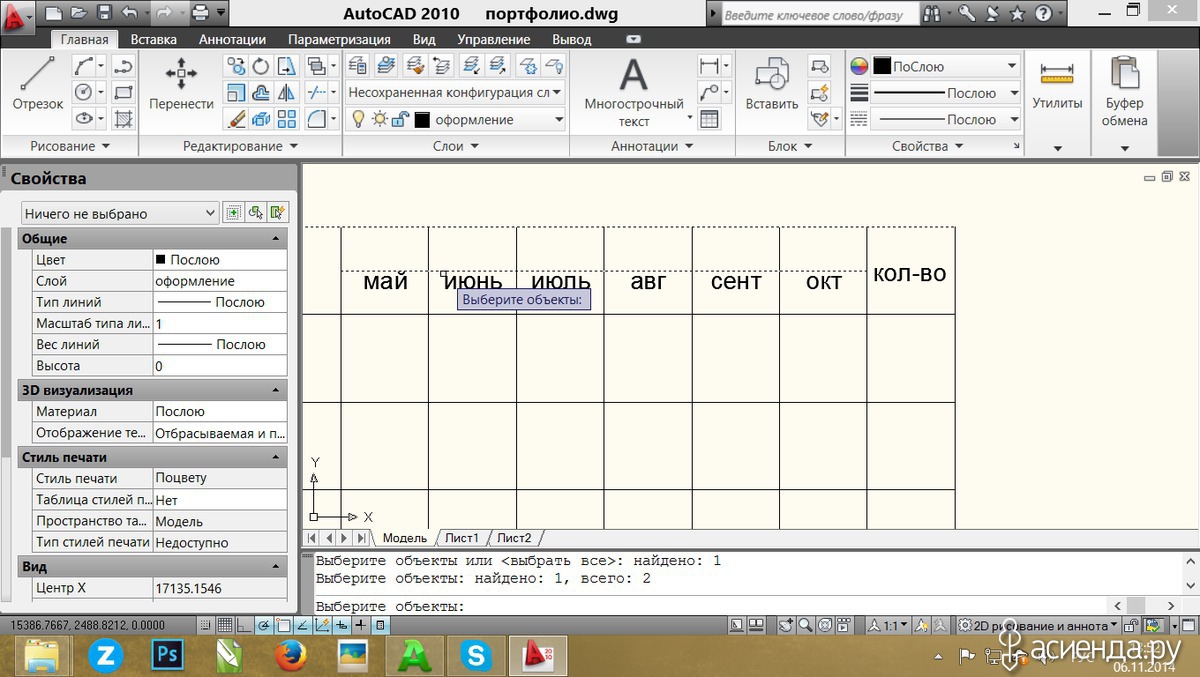Viewport: 1200px width, 677px height.
Task: Click the Plot printer icon
Action: click(x=200, y=13)
